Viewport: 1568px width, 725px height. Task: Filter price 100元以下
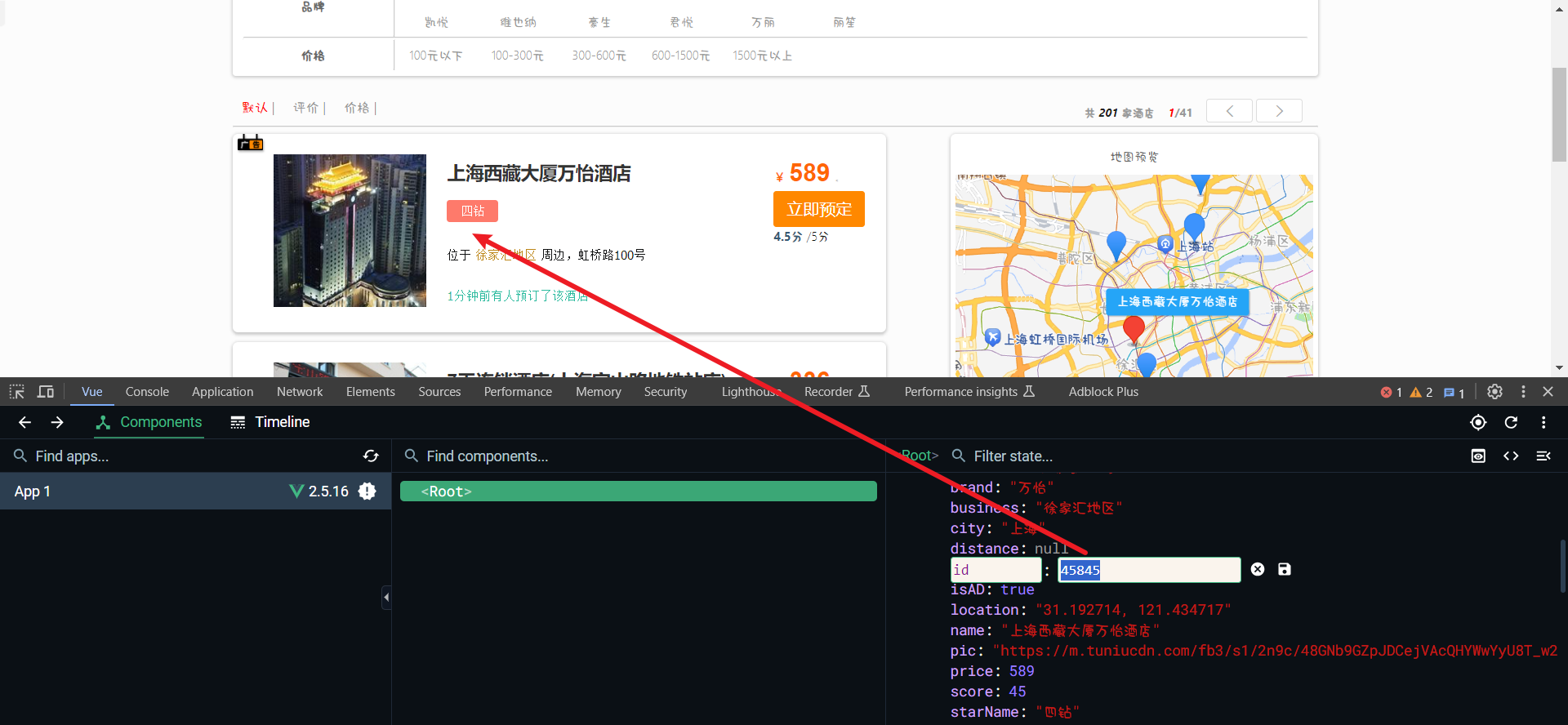(x=435, y=56)
